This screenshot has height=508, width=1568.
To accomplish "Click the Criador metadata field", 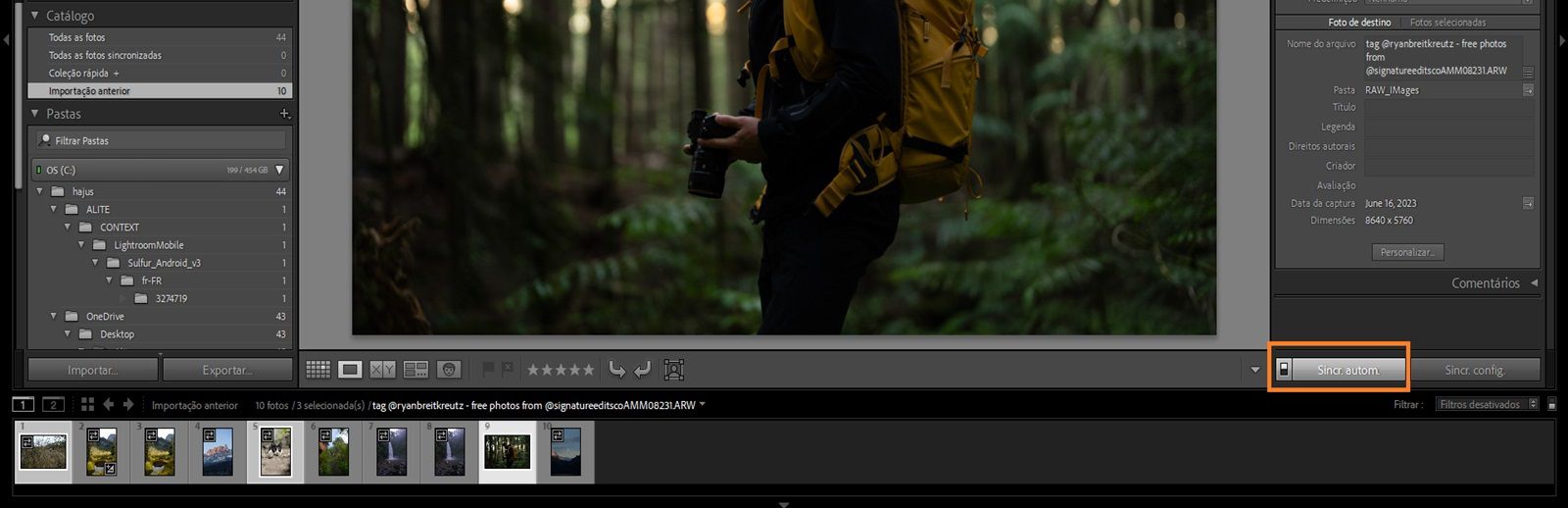I will 1448,166.
